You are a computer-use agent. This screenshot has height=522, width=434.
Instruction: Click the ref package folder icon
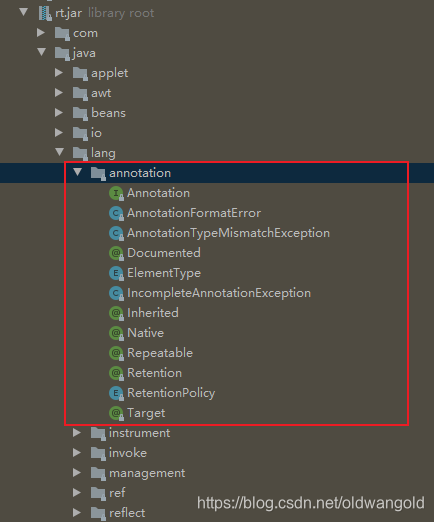point(98,493)
